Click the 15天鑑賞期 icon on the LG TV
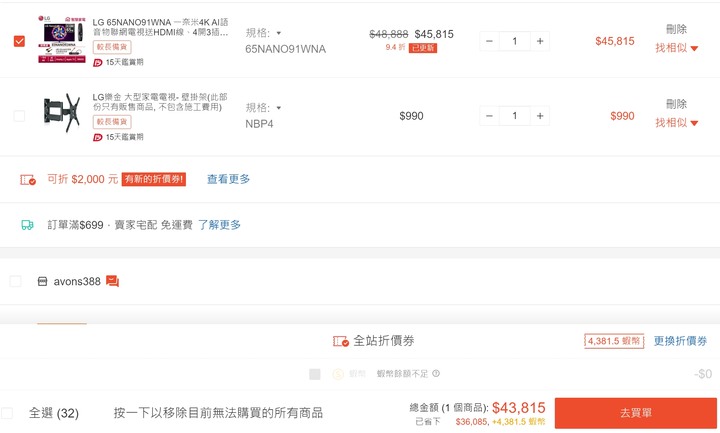The height and width of the screenshot is (433, 720). point(98,62)
